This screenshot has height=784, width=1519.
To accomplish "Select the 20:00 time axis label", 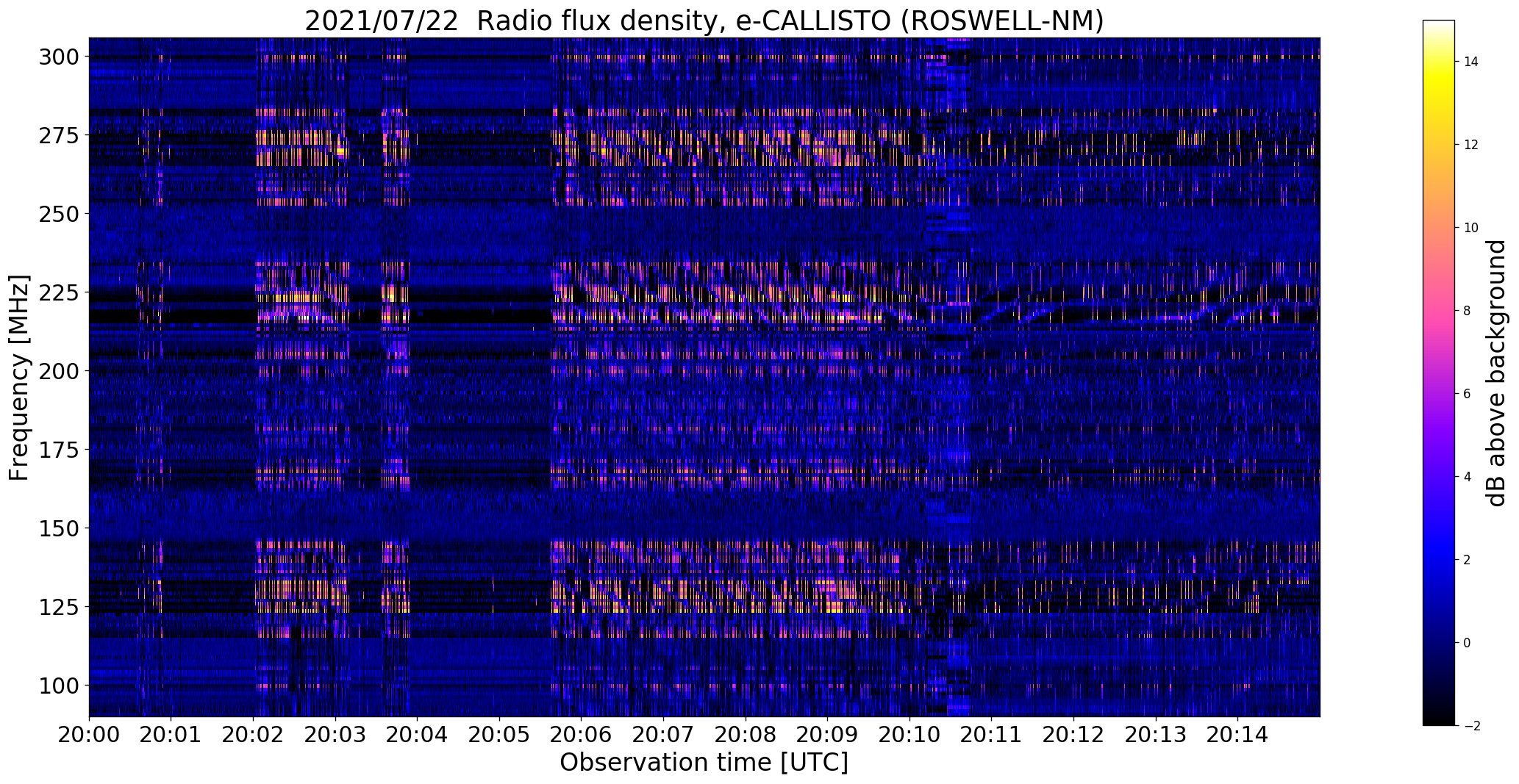I will coord(89,735).
